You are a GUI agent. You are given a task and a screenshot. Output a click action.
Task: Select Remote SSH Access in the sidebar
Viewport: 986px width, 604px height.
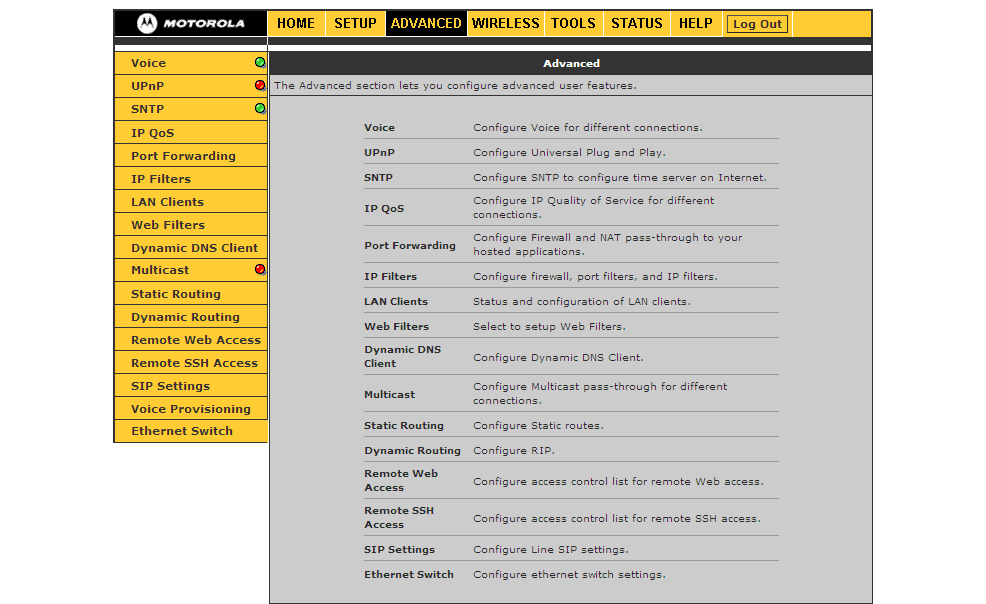pyautogui.click(x=194, y=363)
